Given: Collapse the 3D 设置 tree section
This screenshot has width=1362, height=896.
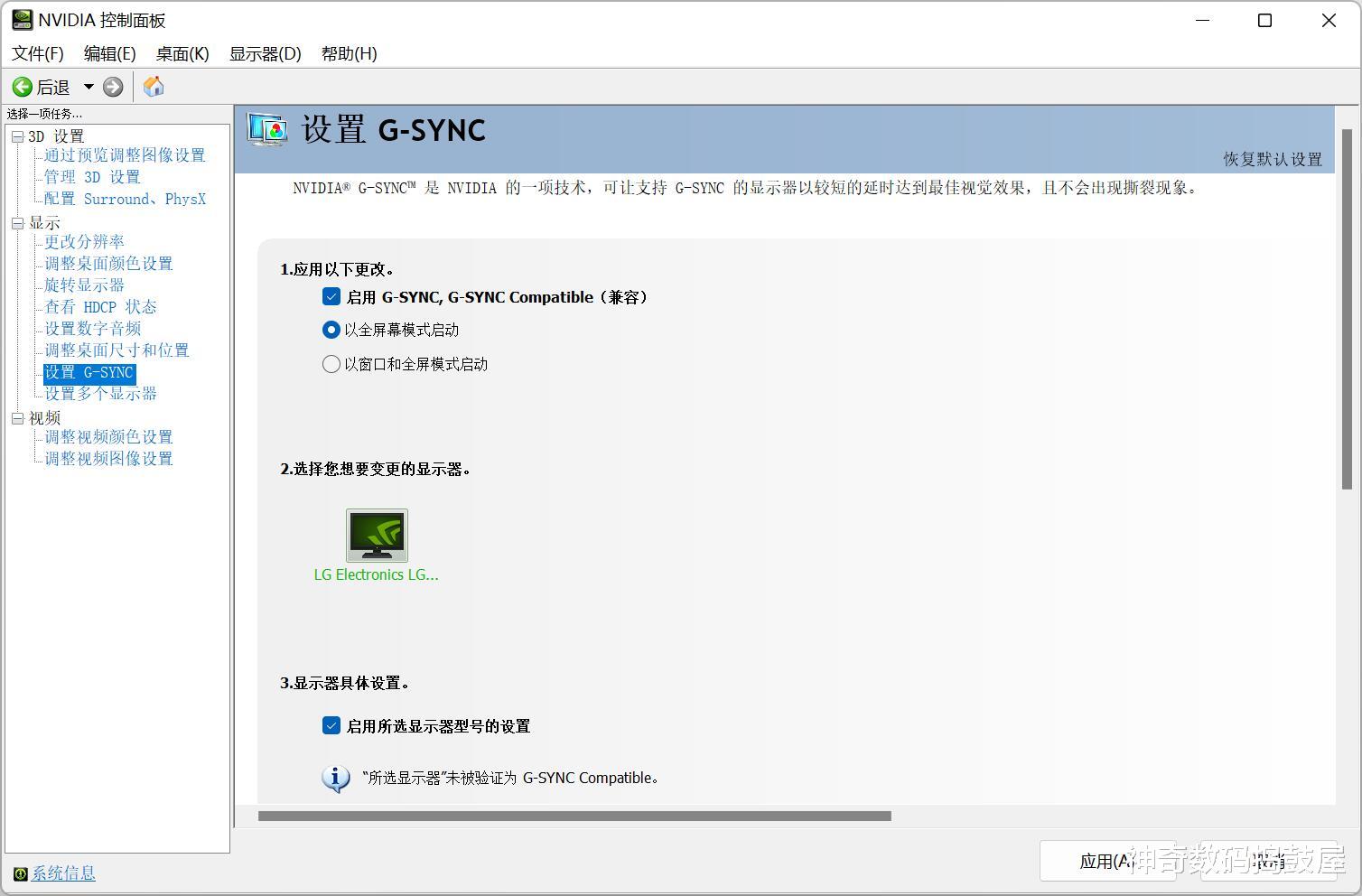Looking at the screenshot, I should [17, 135].
